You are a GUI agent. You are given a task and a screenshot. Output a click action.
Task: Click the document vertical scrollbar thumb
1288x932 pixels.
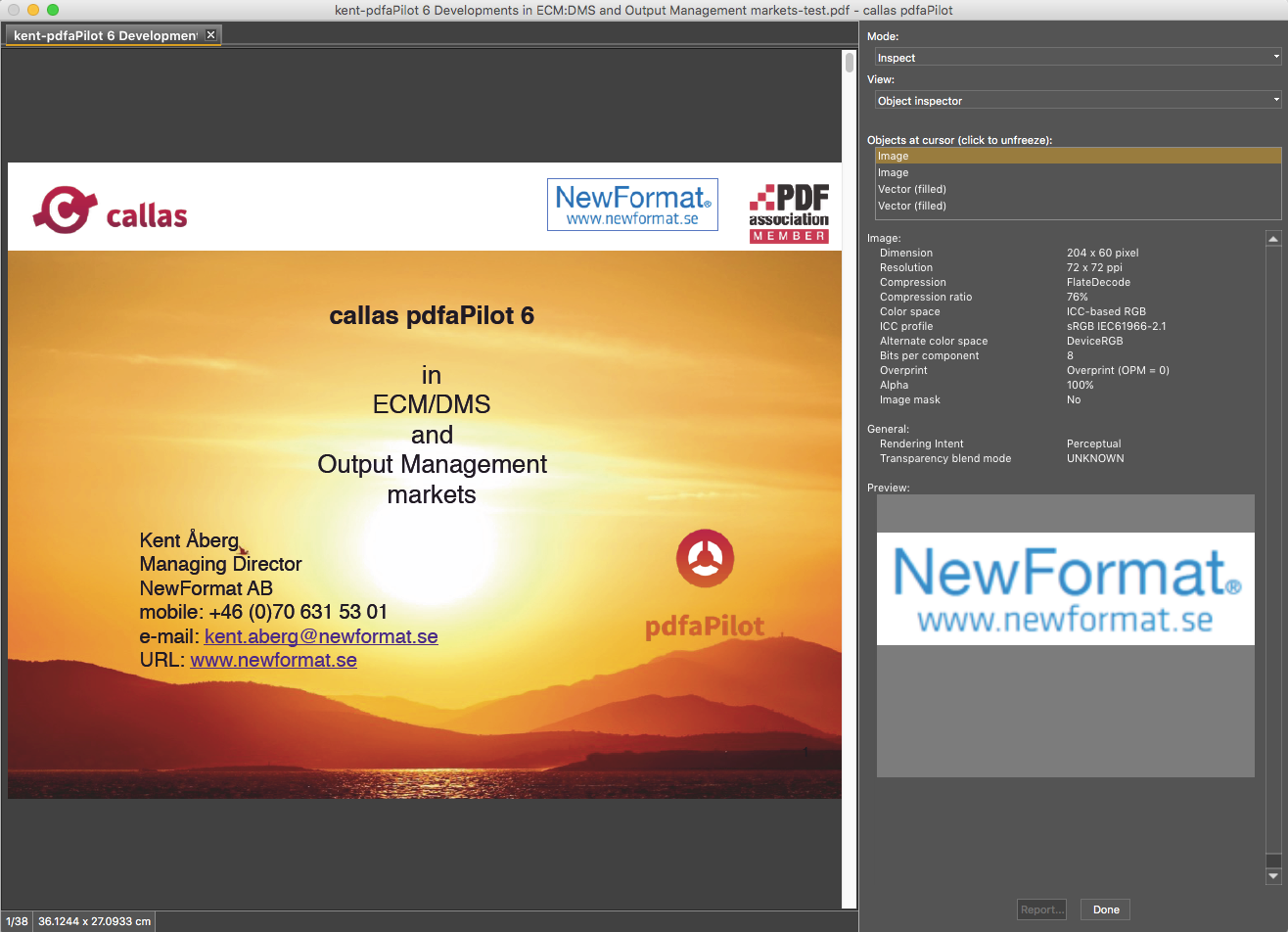click(x=849, y=63)
